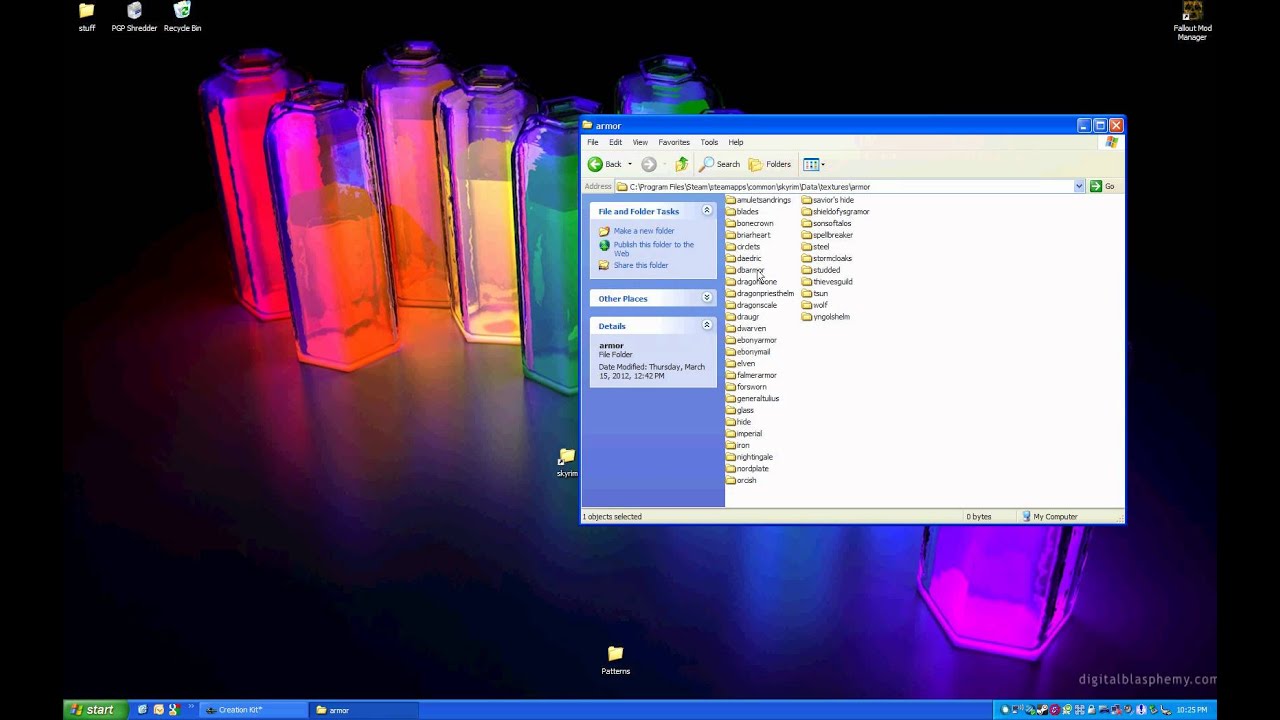Select the daedric folder icon

731,258
